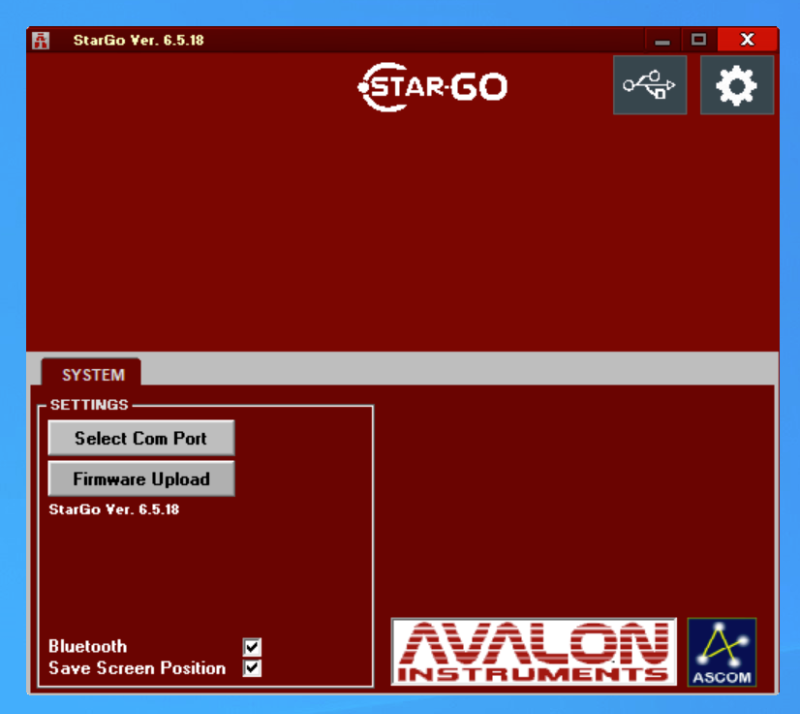The width and height of the screenshot is (800, 714).
Task: Click the StarGo app icon in title bar
Action: click(41, 40)
